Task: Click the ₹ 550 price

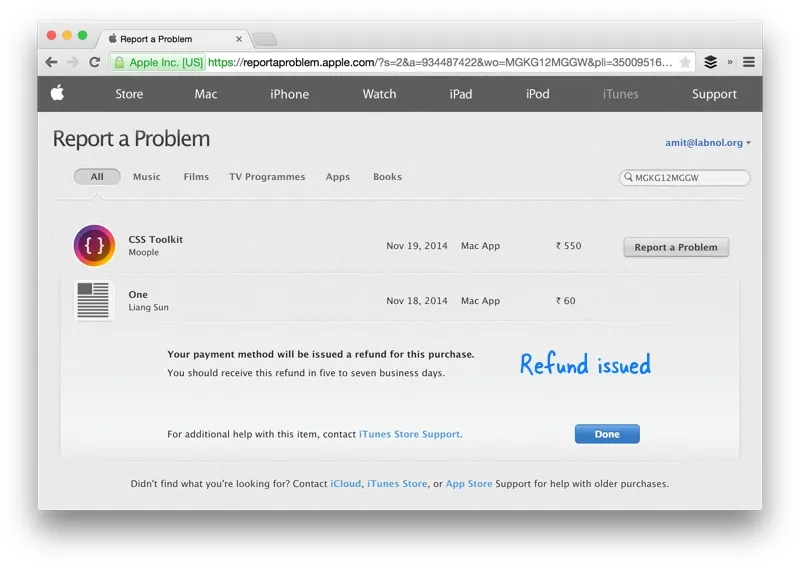Action: [568, 245]
